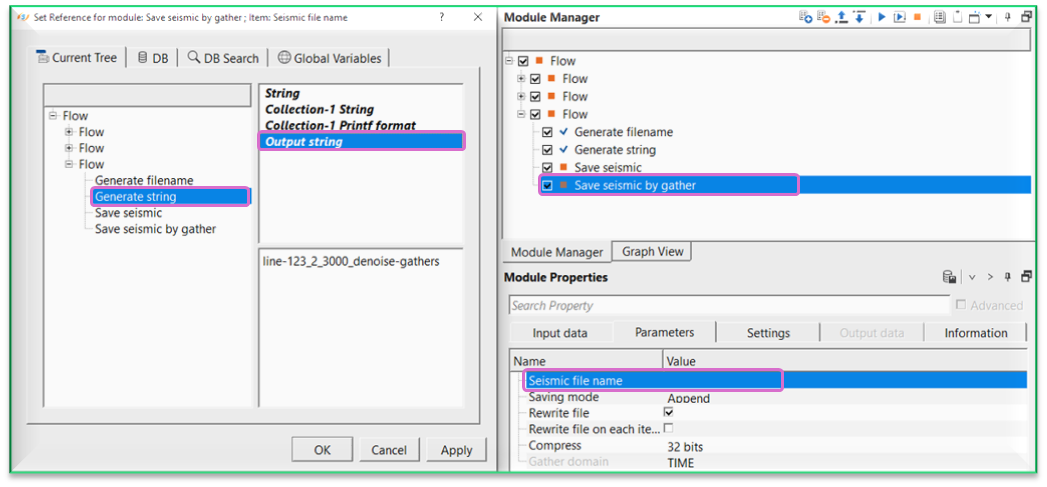Click the help question mark in dialog title
Viewport: 1047px width, 487px height.
tap(443, 17)
